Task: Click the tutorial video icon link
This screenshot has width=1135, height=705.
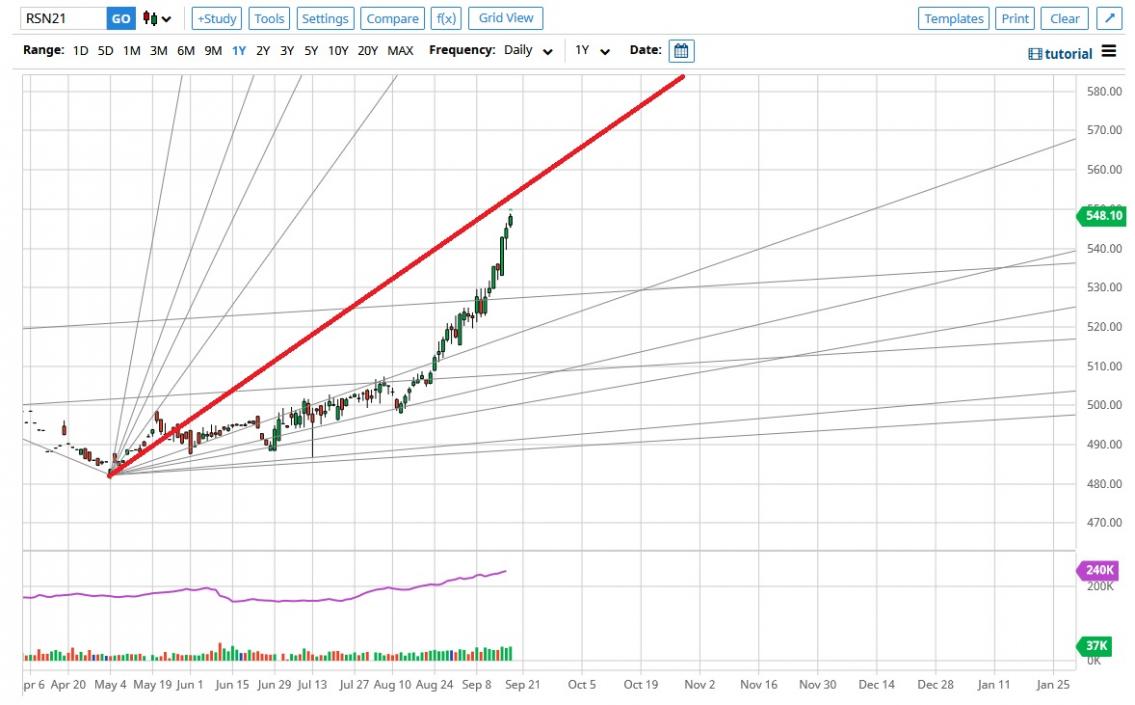Action: [1060, 54]
